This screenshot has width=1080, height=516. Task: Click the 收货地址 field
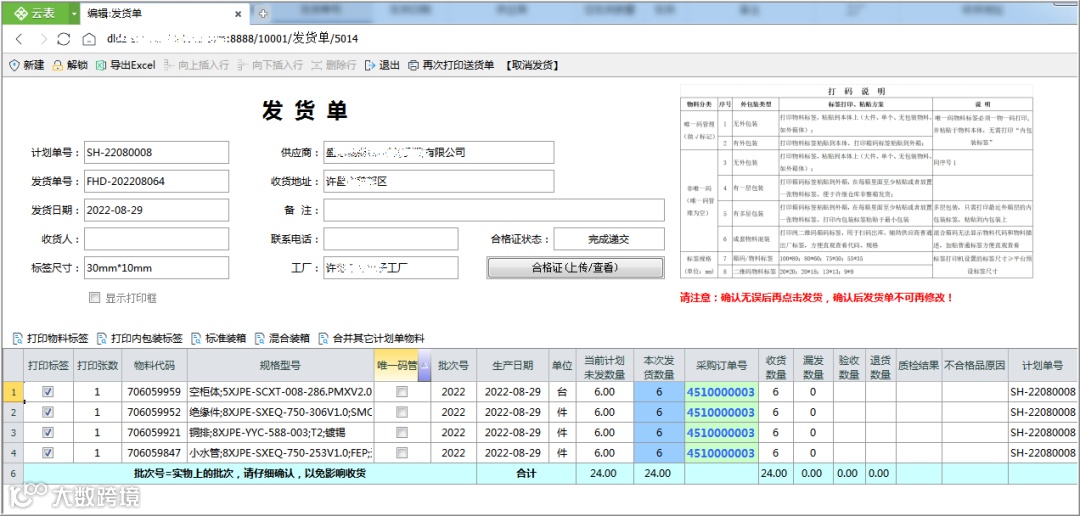[439, 181]
